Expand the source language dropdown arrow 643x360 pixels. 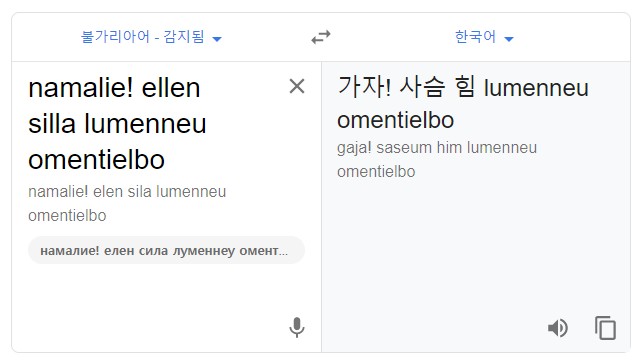217,39
